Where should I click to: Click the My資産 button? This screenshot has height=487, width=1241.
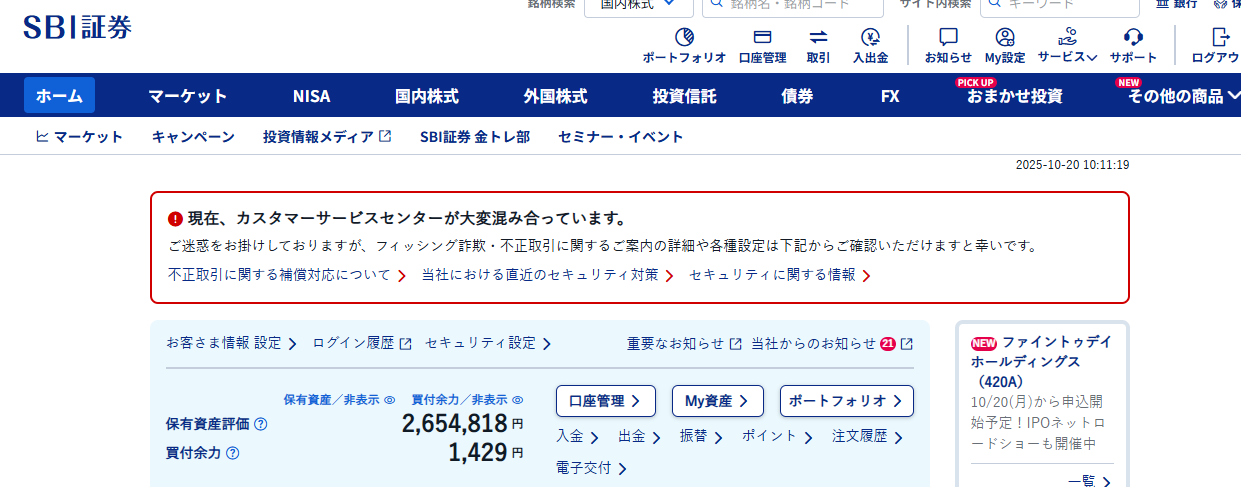[717, 401]
